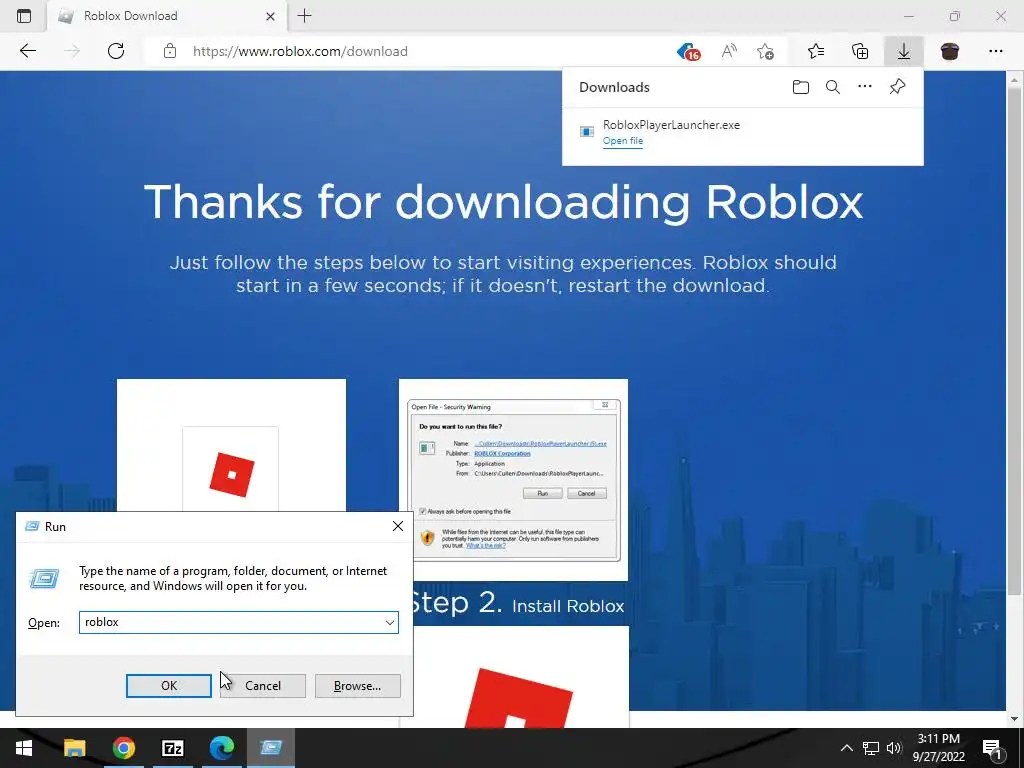1024x768 pixels.
Task: Click the browser profile avatar
Action: [x=950, y=51]
